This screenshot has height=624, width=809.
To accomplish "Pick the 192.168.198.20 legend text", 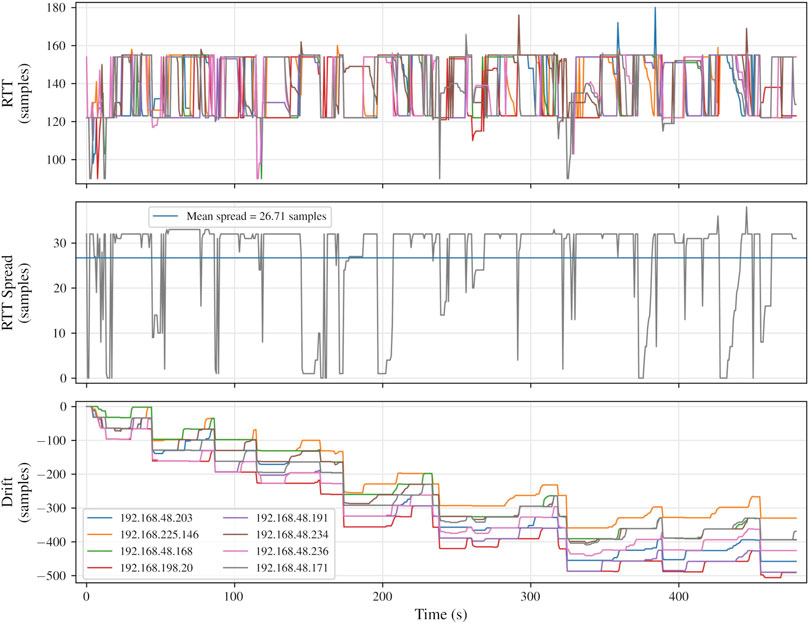I will (x=156, y=568).
